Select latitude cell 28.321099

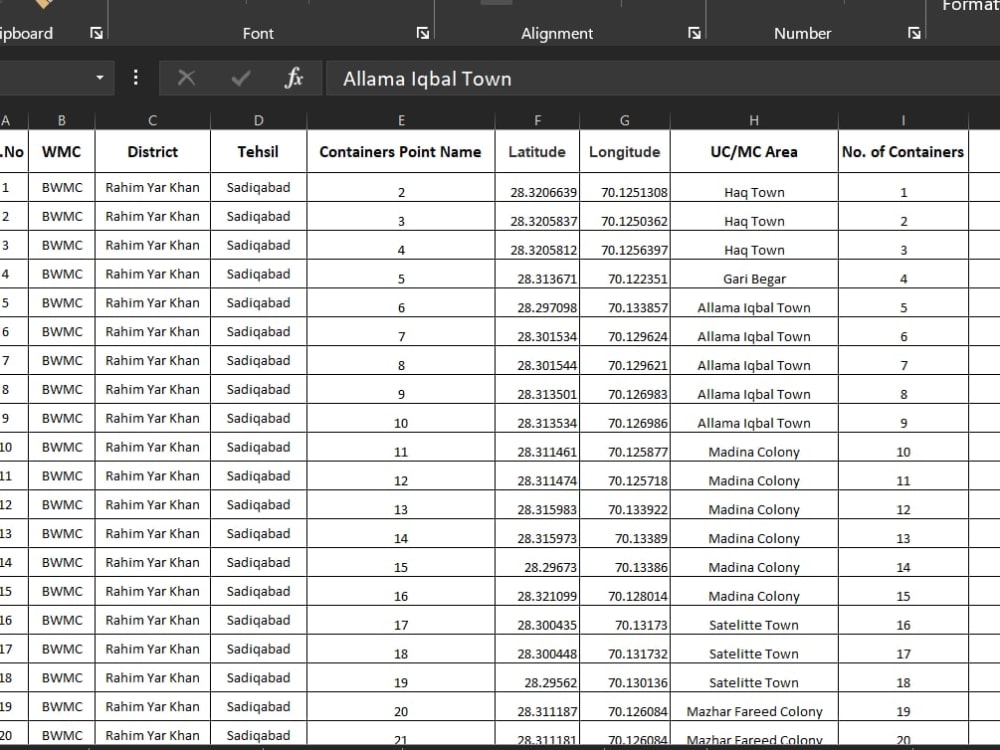click(538, 591)
